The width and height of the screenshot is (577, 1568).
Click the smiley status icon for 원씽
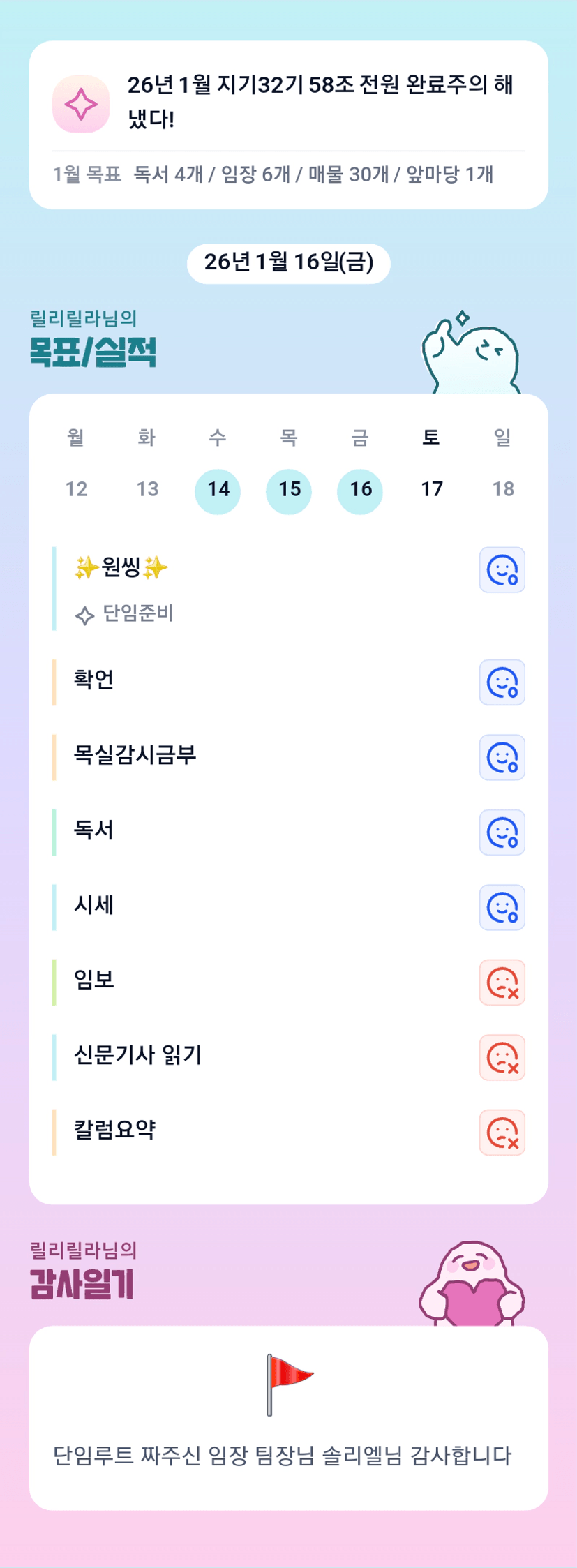pyautogui.click(x=502, y=570)
